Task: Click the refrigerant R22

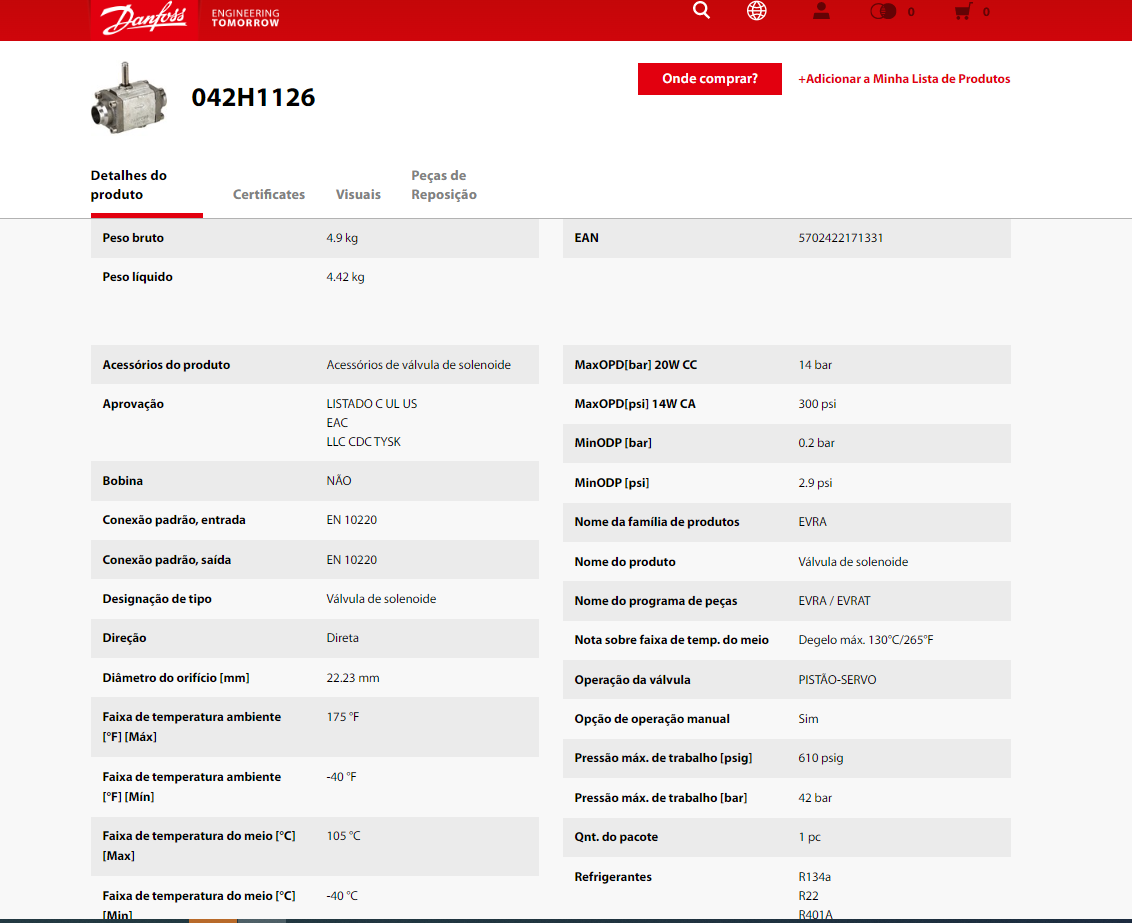Action: (x=809, y=896)
